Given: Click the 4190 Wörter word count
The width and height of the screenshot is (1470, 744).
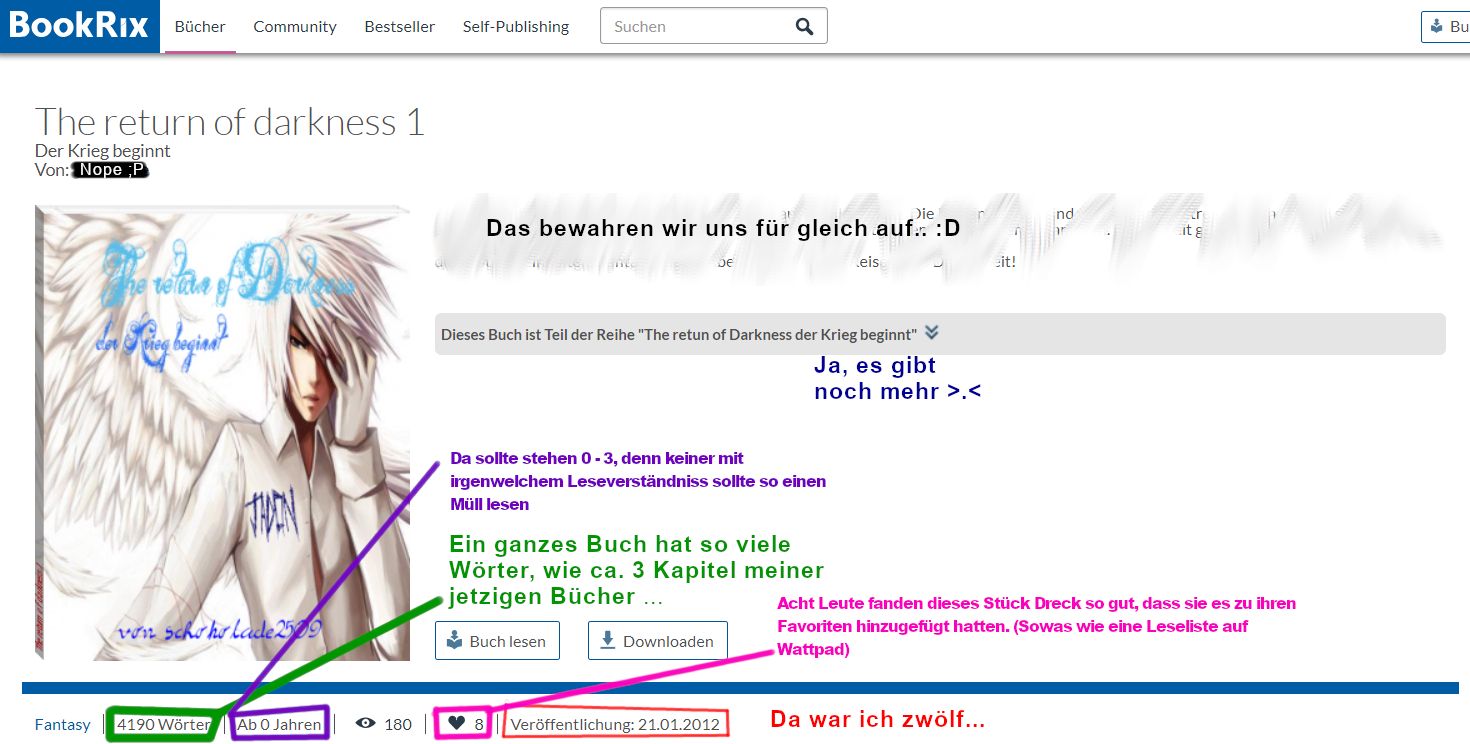Looking at the screenshot, I should 163,724.
